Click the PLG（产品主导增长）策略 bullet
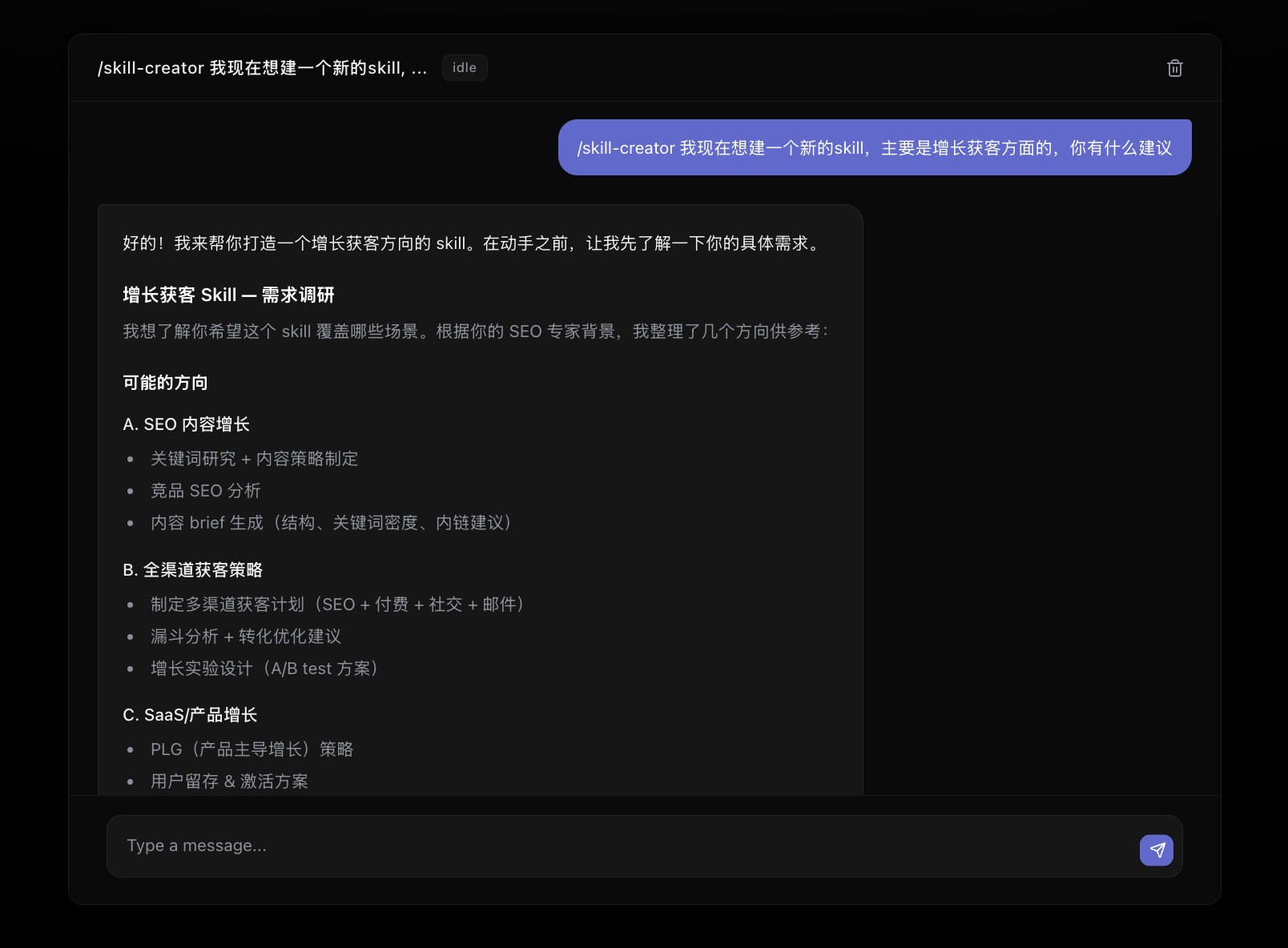The image size is (1288, 948). 252,749
